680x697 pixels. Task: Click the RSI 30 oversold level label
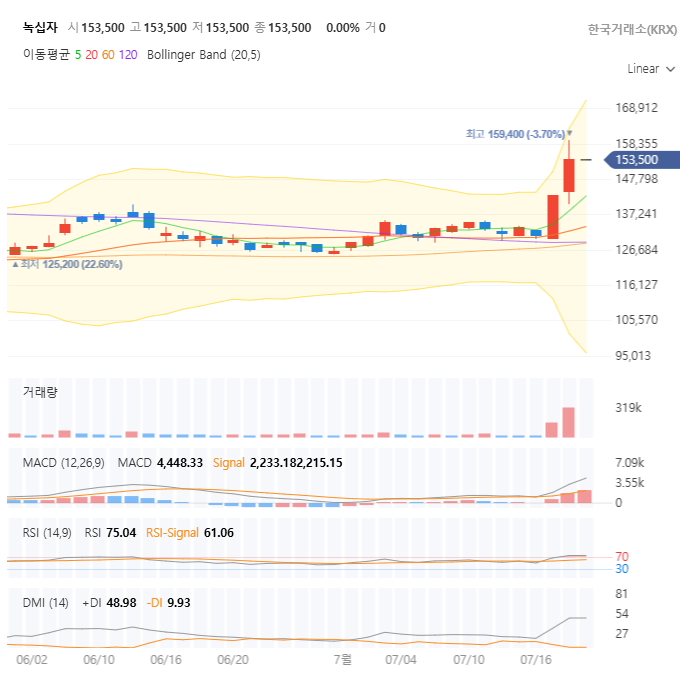tap(622, 569)
